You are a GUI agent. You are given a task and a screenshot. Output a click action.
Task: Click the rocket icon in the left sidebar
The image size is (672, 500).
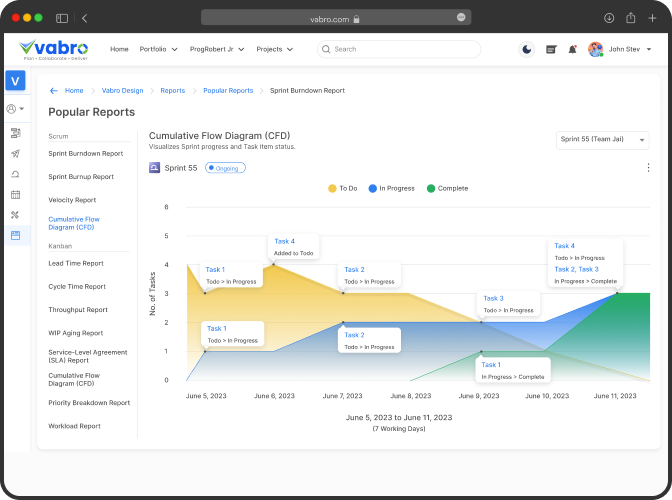15,153
